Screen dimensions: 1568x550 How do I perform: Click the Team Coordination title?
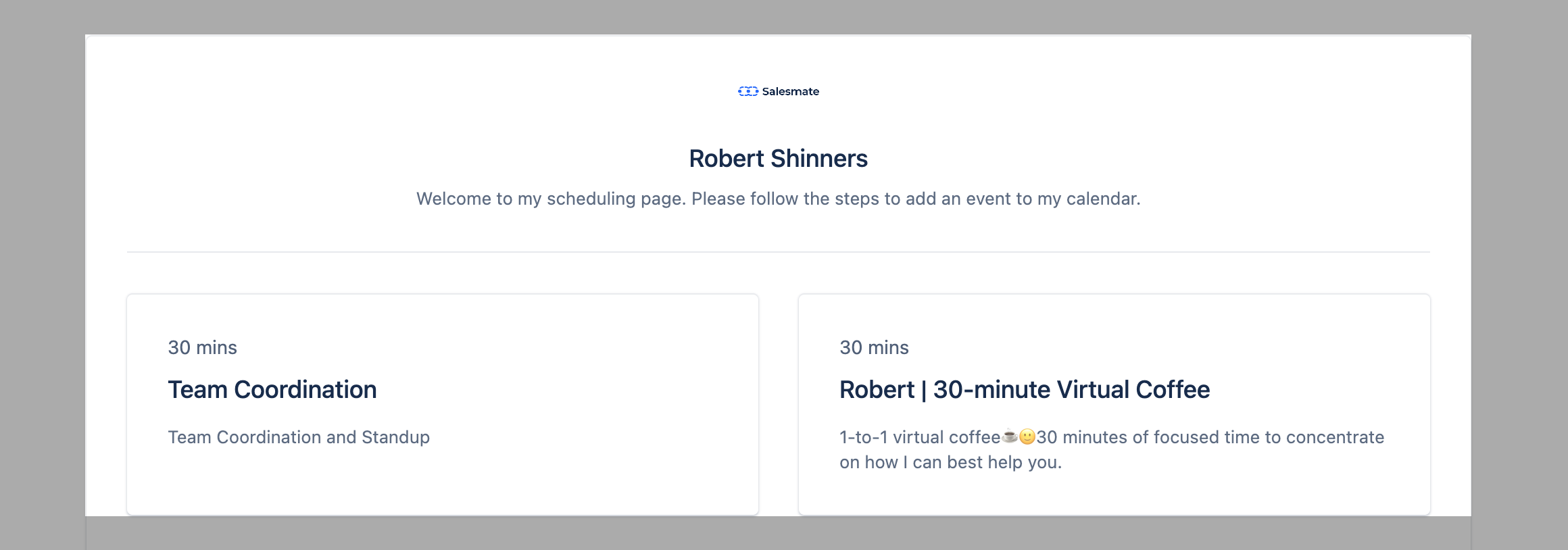(272, 390)
